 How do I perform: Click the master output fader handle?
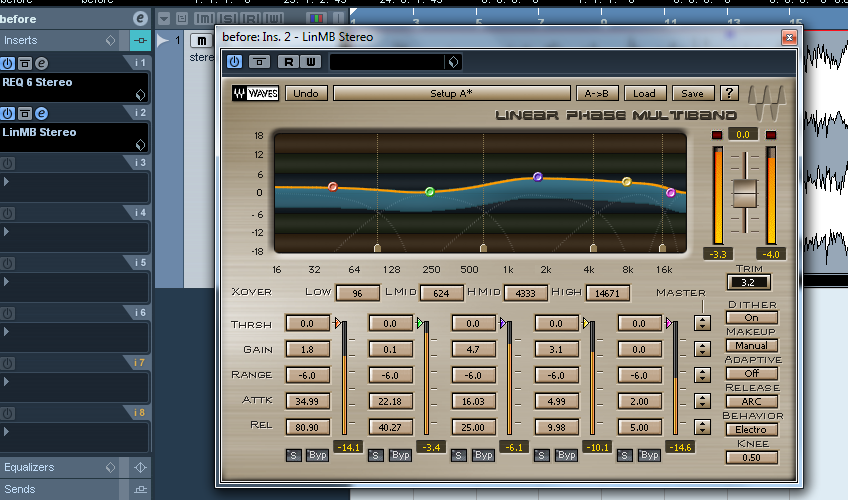pos(745,194)
